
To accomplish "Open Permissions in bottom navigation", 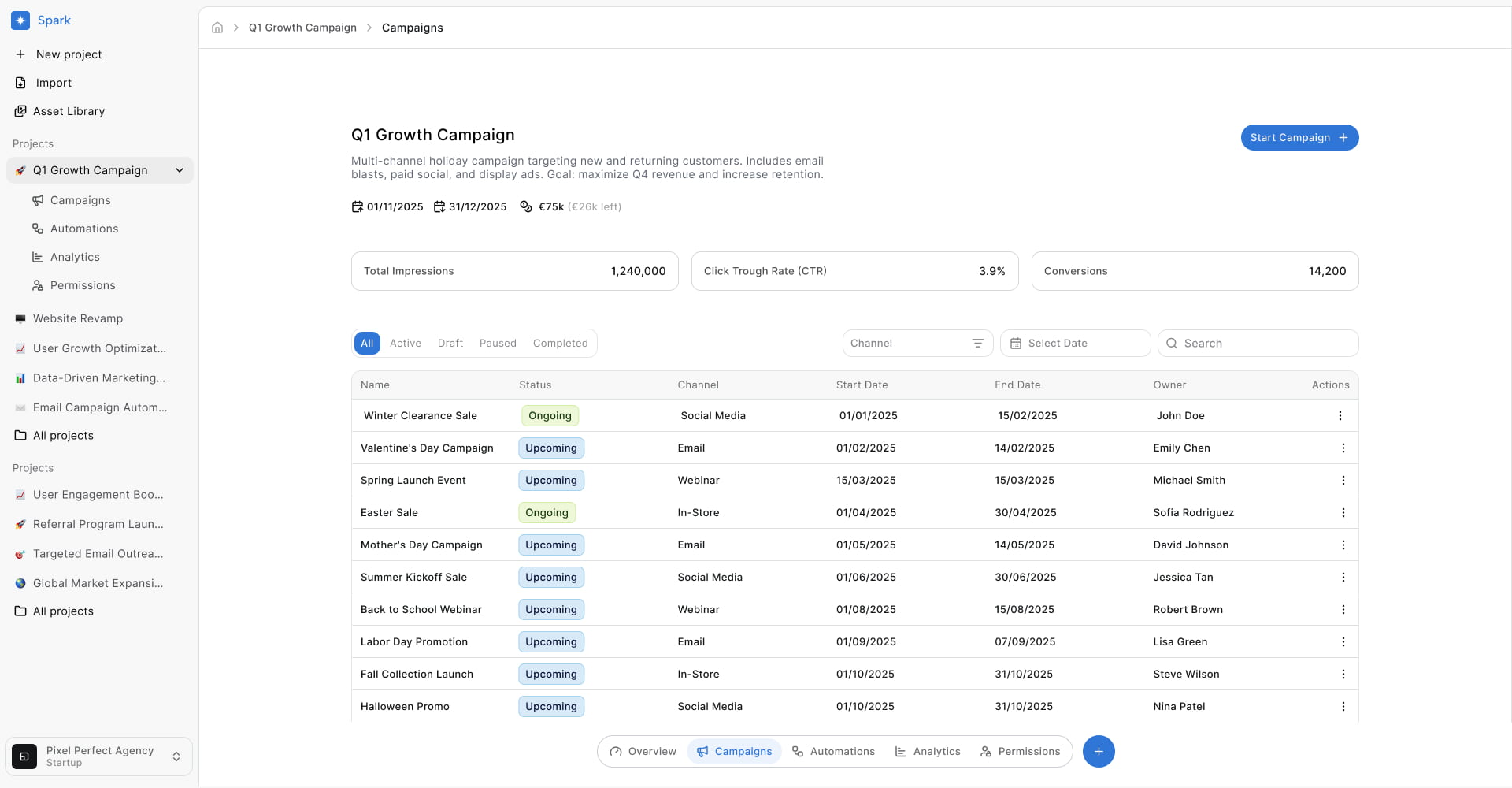I will click(x=1021, y=752).
